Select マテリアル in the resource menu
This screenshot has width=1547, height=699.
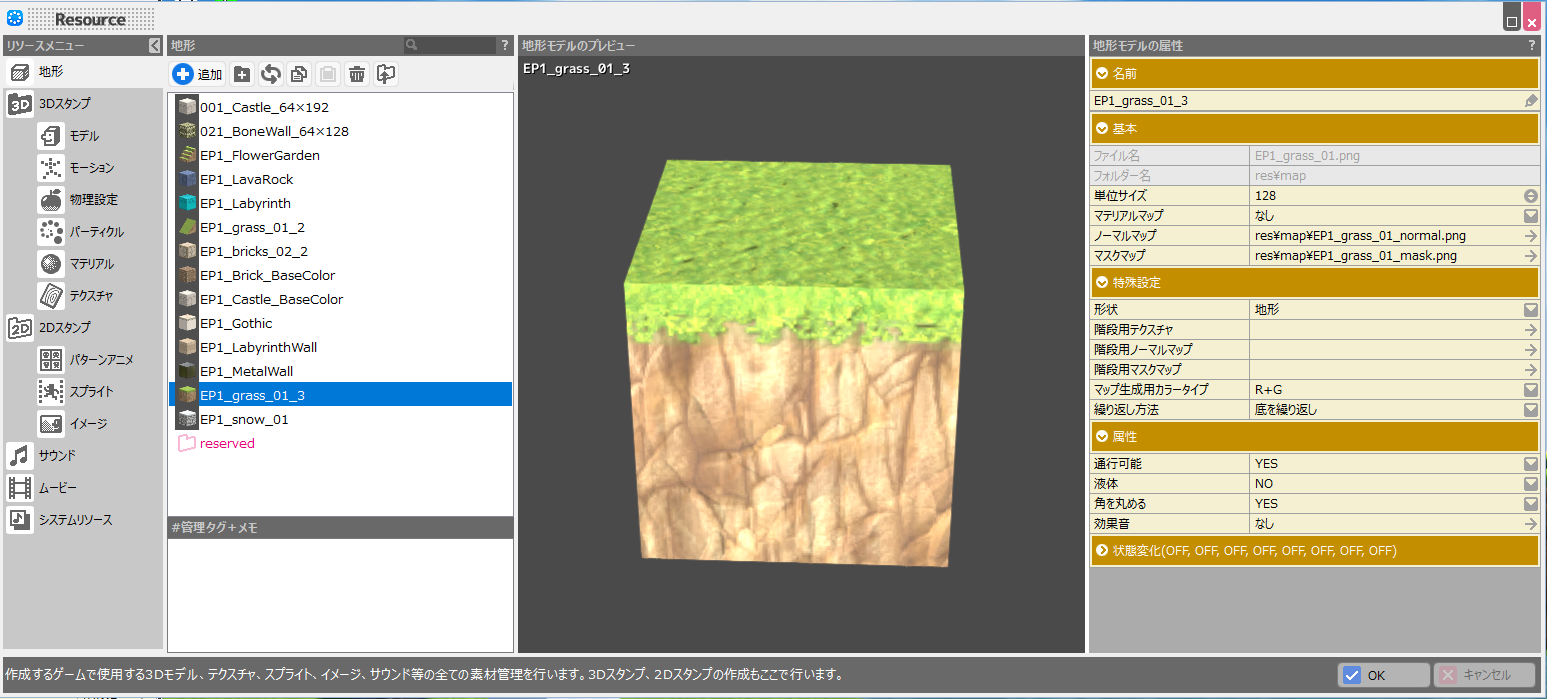coord(91,264)
